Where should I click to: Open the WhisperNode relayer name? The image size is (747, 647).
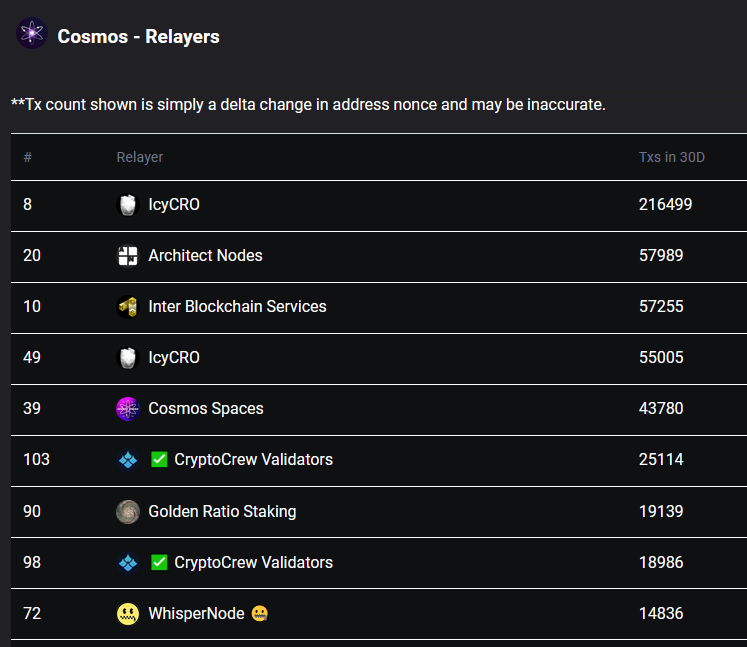click(196, 614)
